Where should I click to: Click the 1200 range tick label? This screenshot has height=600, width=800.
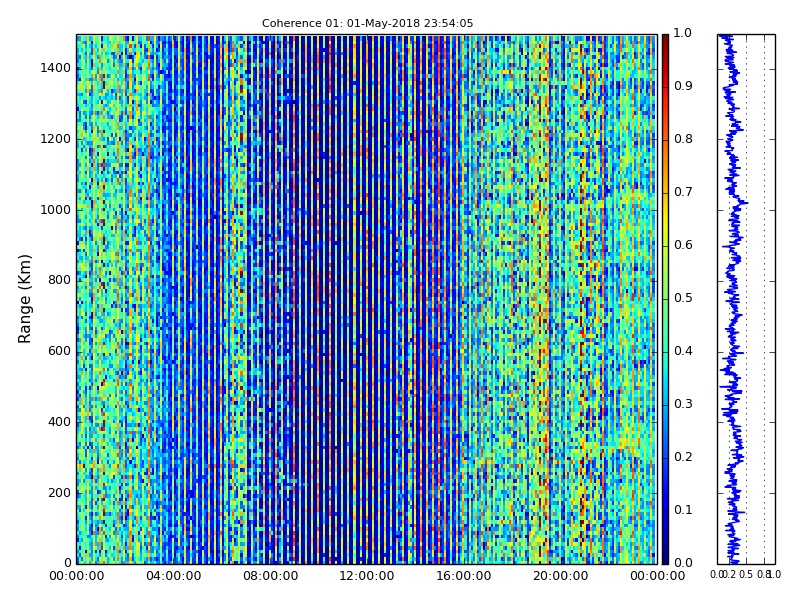click(x=55, y=139)
